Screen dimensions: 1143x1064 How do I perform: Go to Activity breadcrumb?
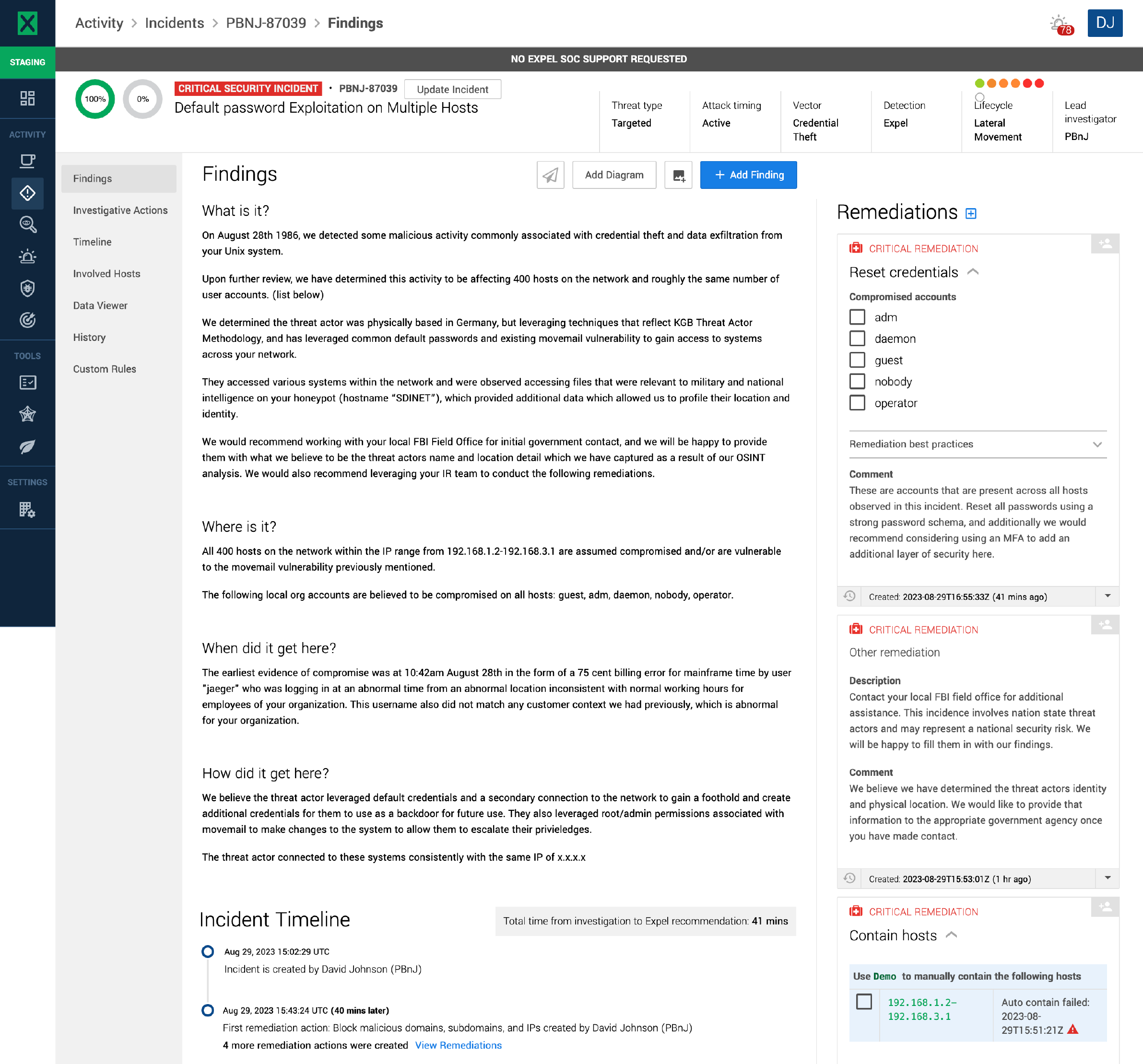coord(99,23)
